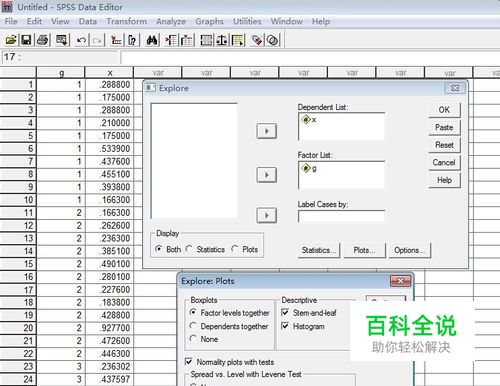500x386 pixels.
Task: Click arrow button beside Dependent List
Action: 266,131
